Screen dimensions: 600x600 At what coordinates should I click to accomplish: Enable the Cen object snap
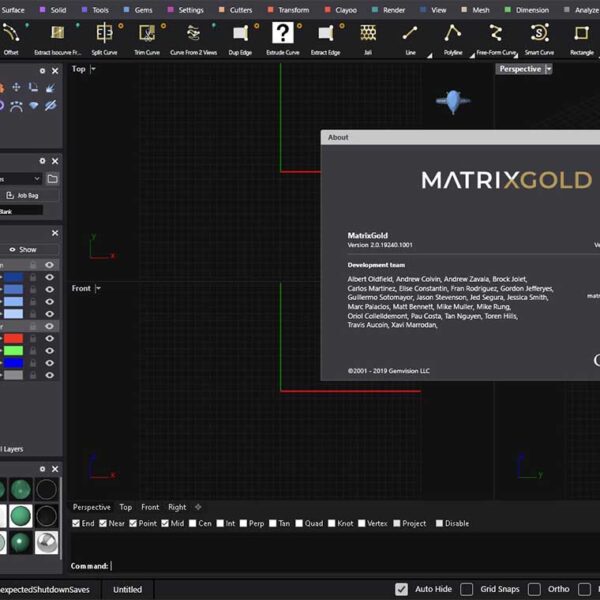point(192,523)
